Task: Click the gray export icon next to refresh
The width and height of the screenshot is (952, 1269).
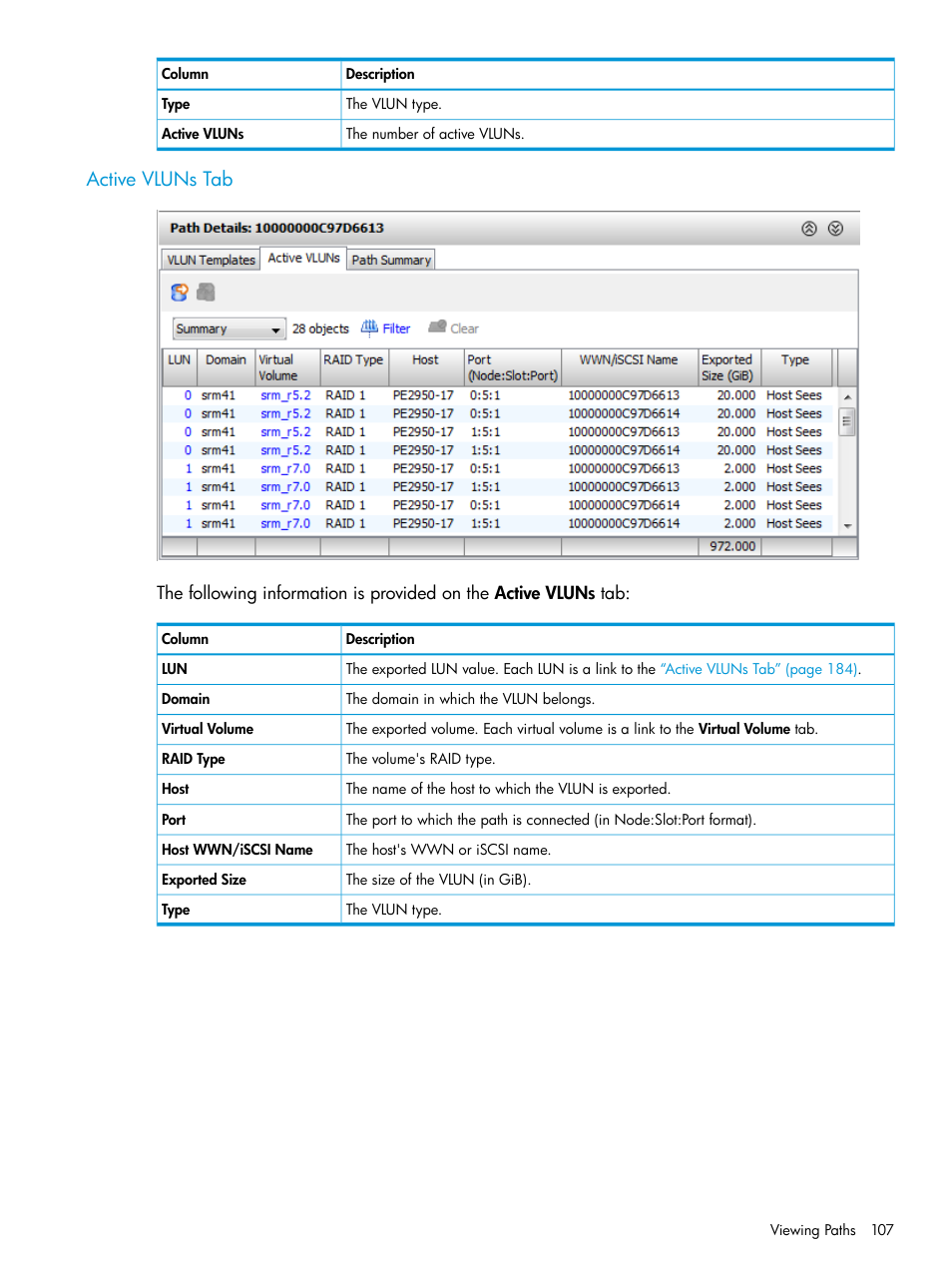Action: (207, 292)
